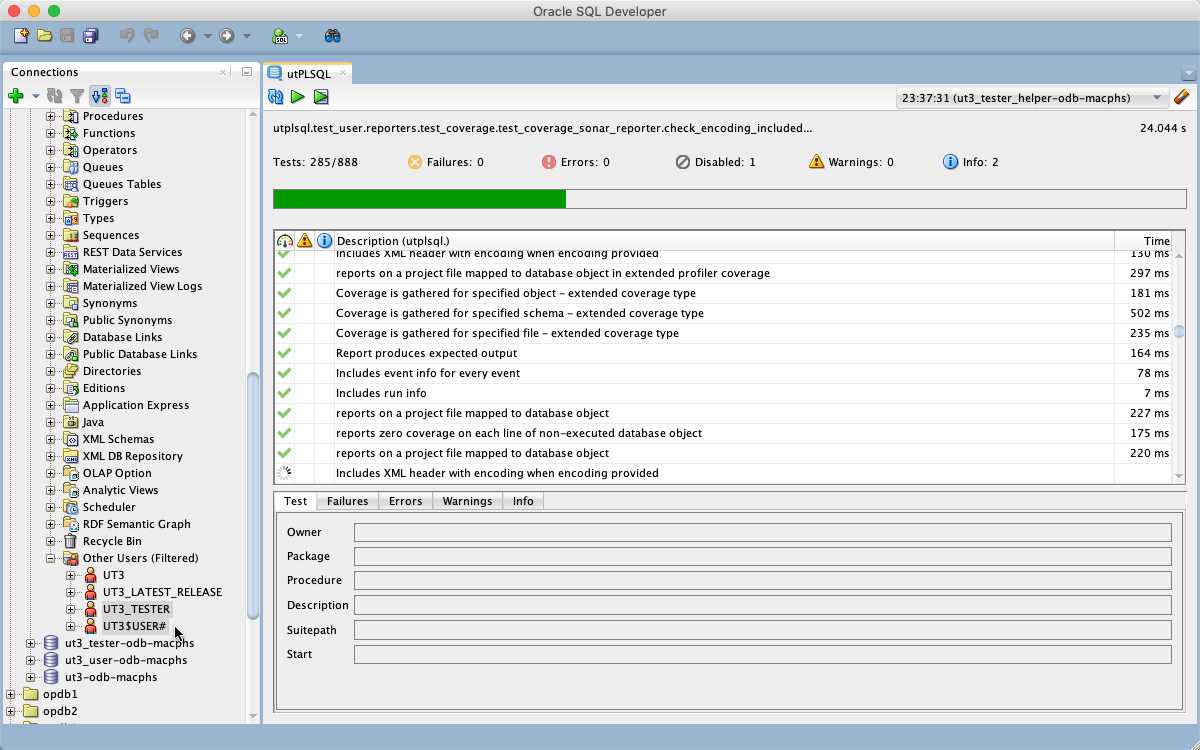Click the Owner field
The width and height of the screenshot is (1200, 750).
point(762,532)
